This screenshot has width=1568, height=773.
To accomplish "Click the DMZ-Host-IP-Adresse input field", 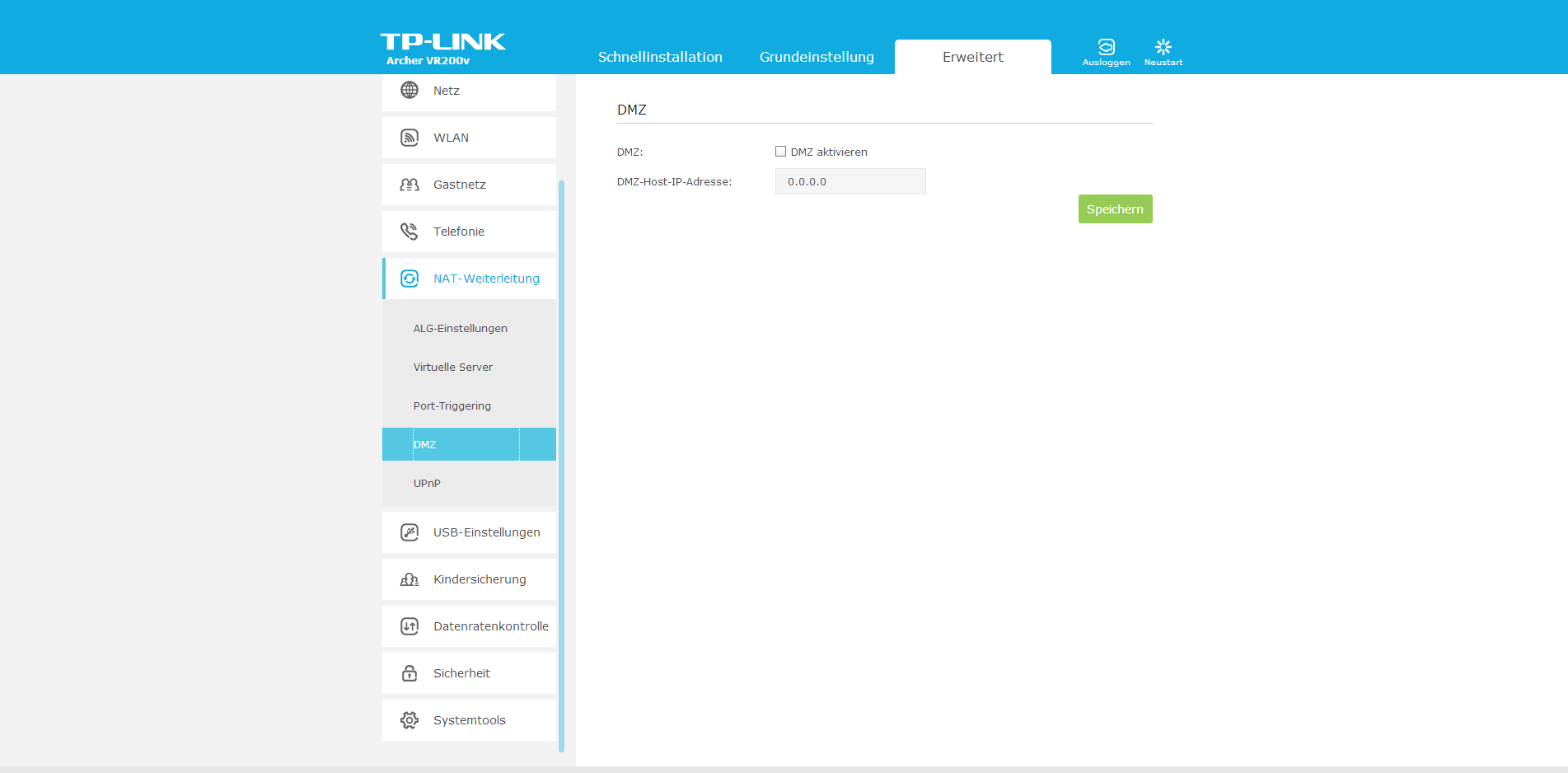I will (x=850, y=181).
